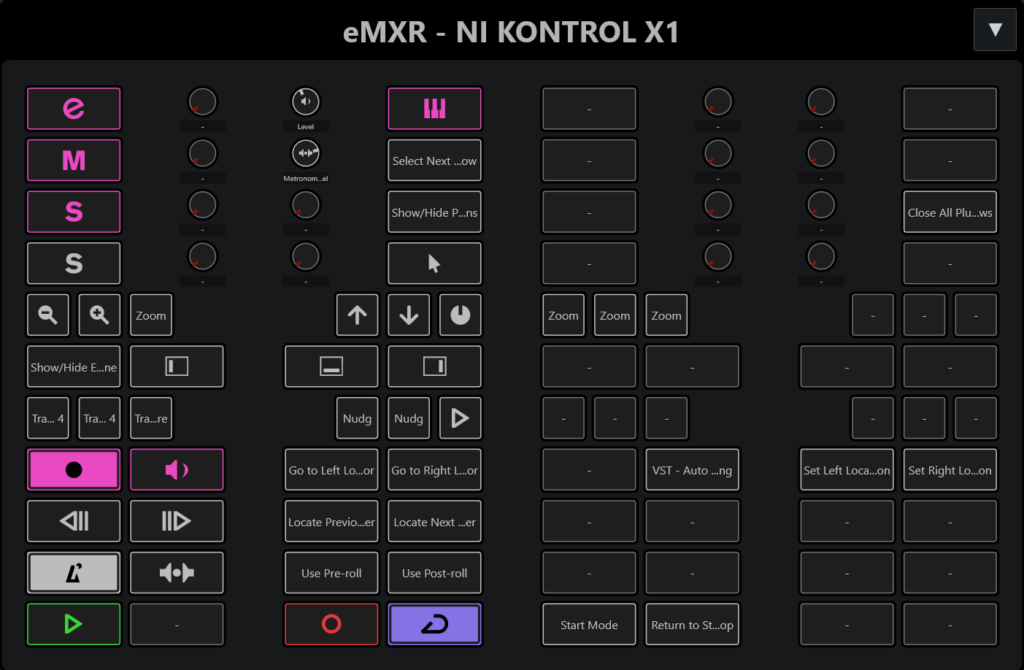Adjust the Level knob
Image resolution: width=1024 pixels, height=670 pixels.
[x=306, y=102]
